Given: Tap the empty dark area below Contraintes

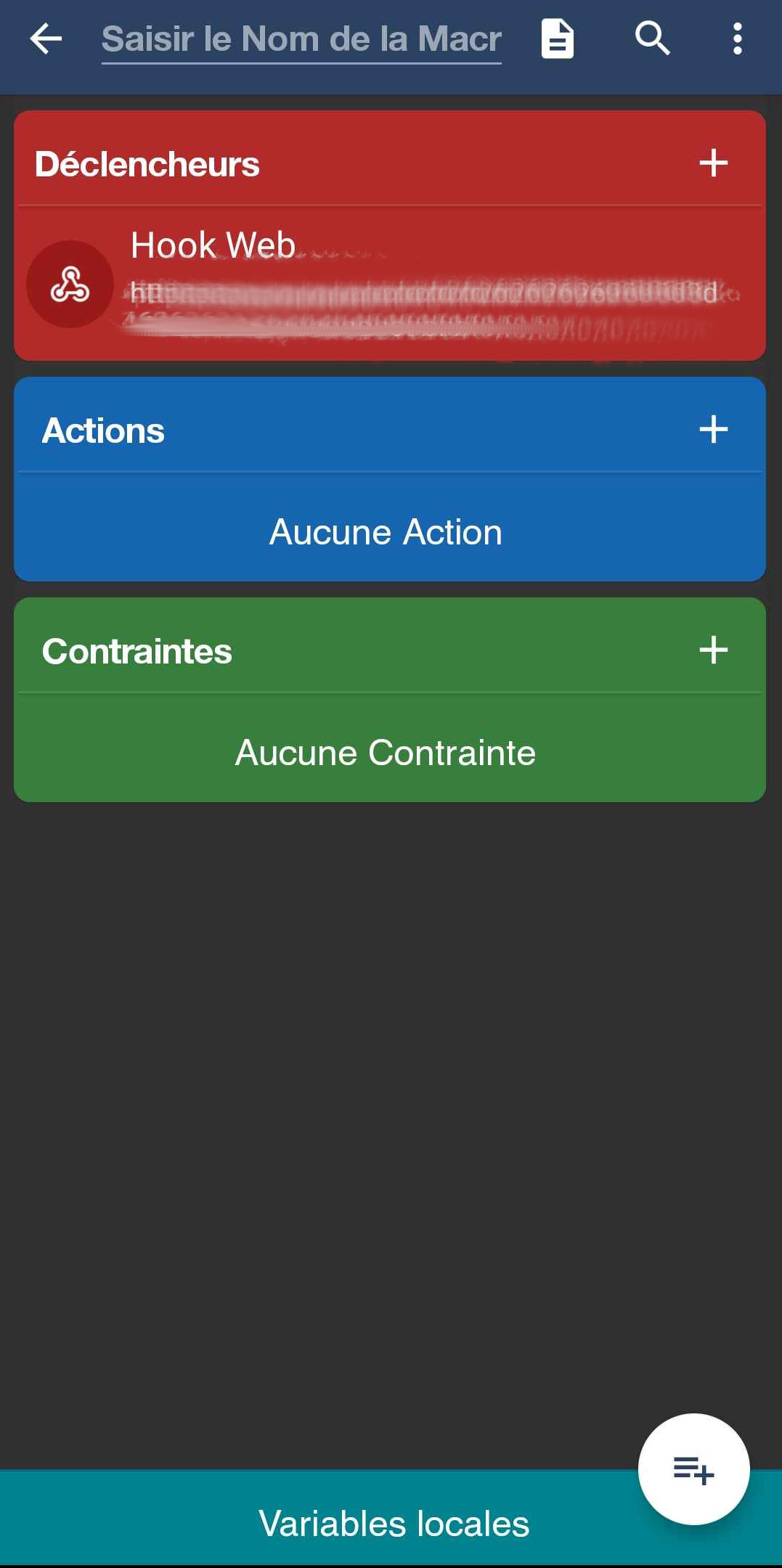Looking at the screenshot, I should coord(391,1089).
